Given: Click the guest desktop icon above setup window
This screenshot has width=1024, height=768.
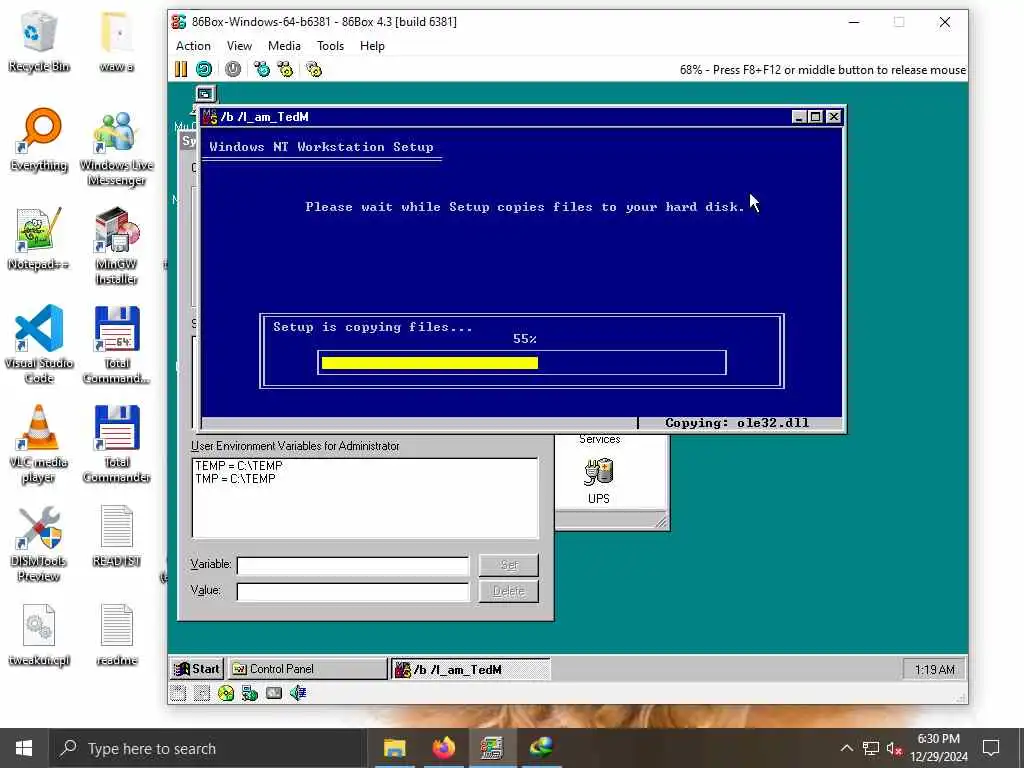Looking at the screenshot, I should coord(205,94).
